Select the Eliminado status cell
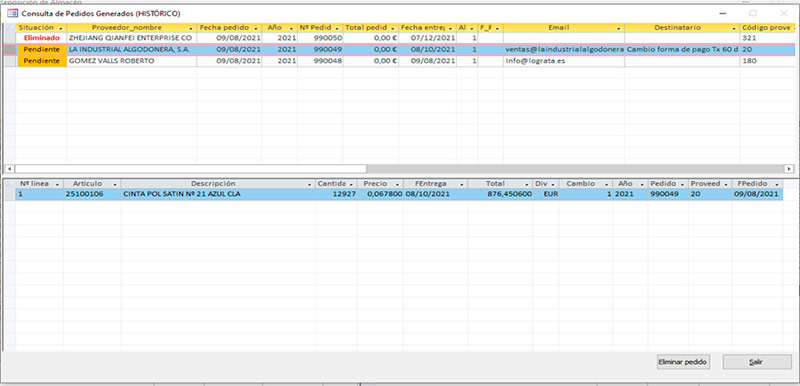The width and height of the screenshot is (800, 386). click(41, 38)
